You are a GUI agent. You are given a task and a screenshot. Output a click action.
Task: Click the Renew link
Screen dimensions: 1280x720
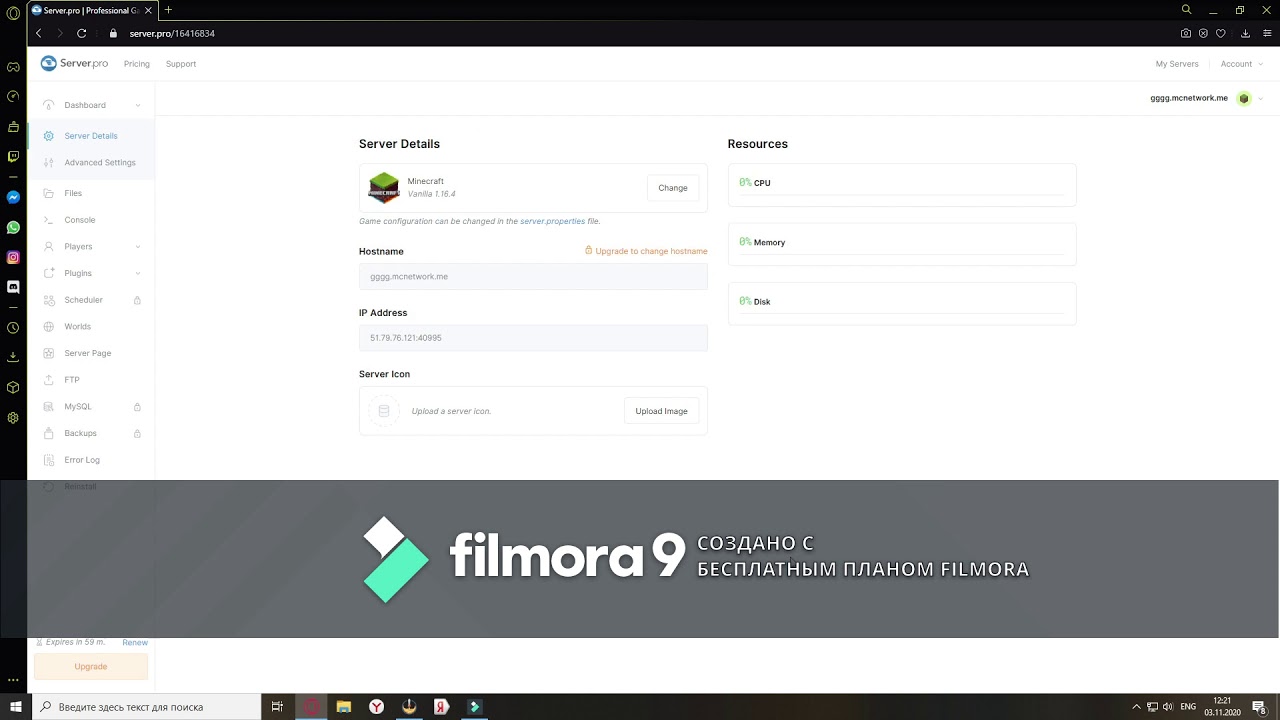tap(135, 642)
